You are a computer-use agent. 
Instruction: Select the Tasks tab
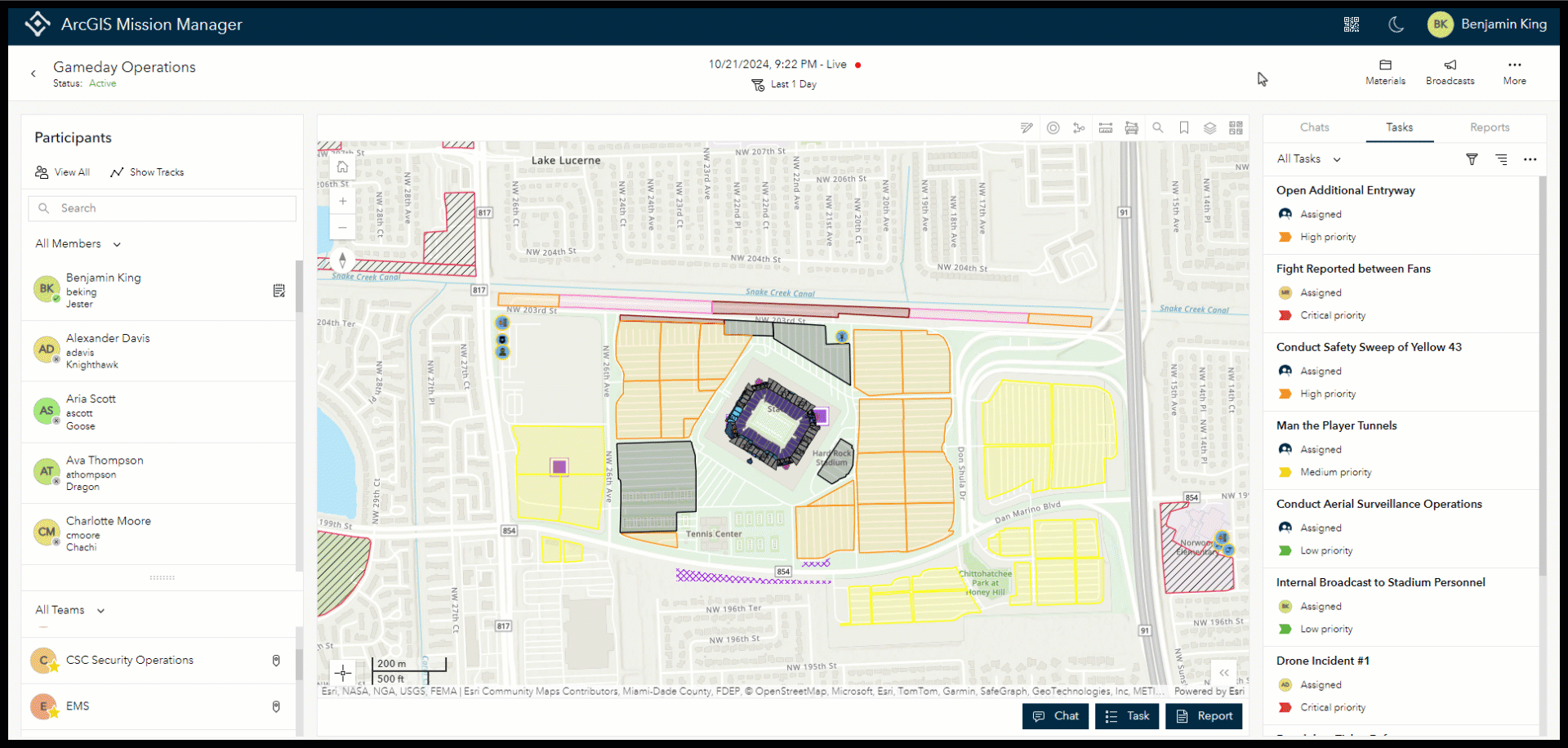pos(1400,127)
